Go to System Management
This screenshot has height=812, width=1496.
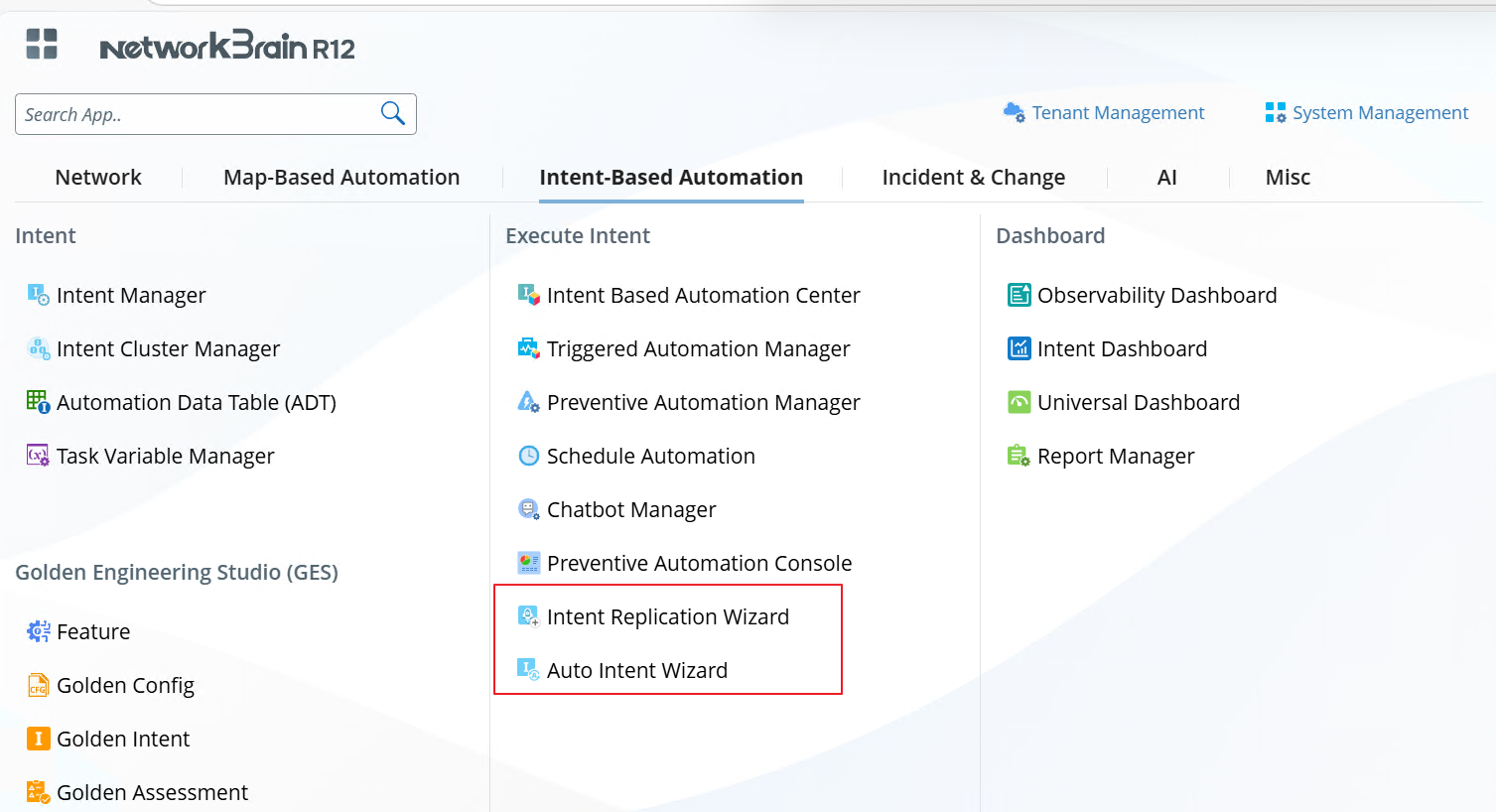(x=1379, y=113)
